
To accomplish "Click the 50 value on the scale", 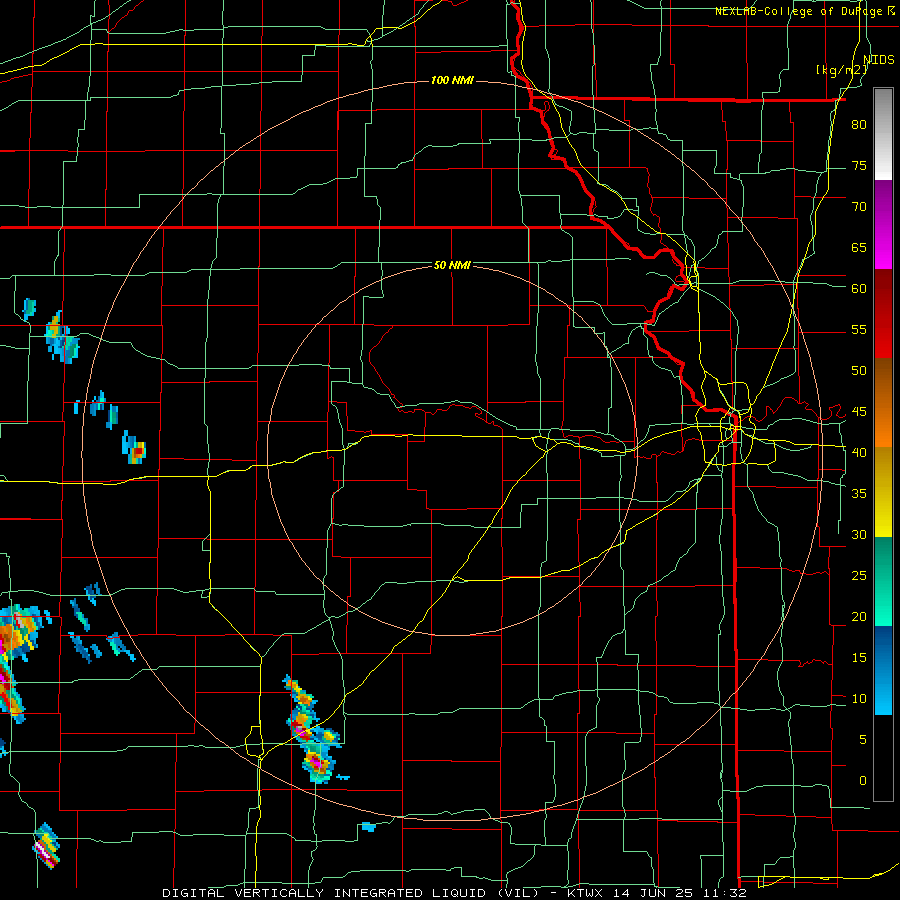I will [x=859, y=371].
